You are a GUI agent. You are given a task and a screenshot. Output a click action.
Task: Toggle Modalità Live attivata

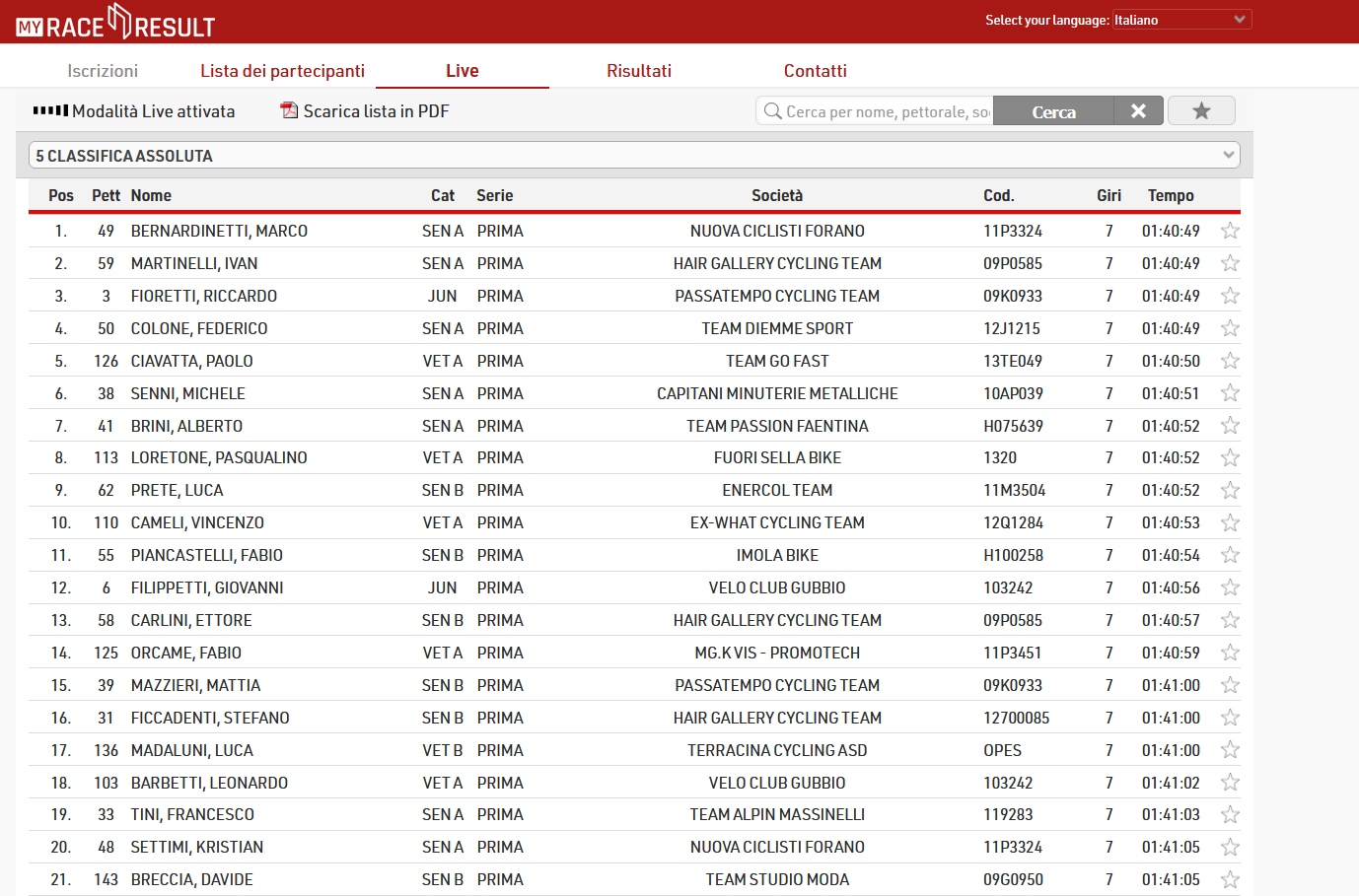point(134,111)
